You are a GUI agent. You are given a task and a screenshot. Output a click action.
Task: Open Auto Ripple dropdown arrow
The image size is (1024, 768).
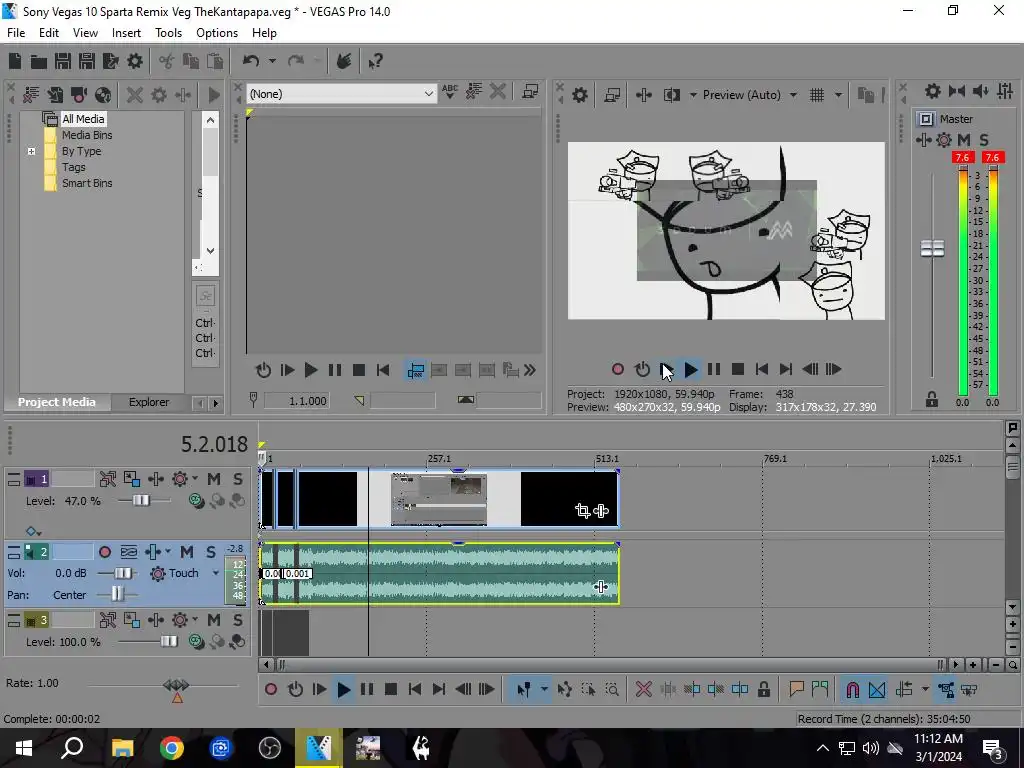[x=925, y=689]
